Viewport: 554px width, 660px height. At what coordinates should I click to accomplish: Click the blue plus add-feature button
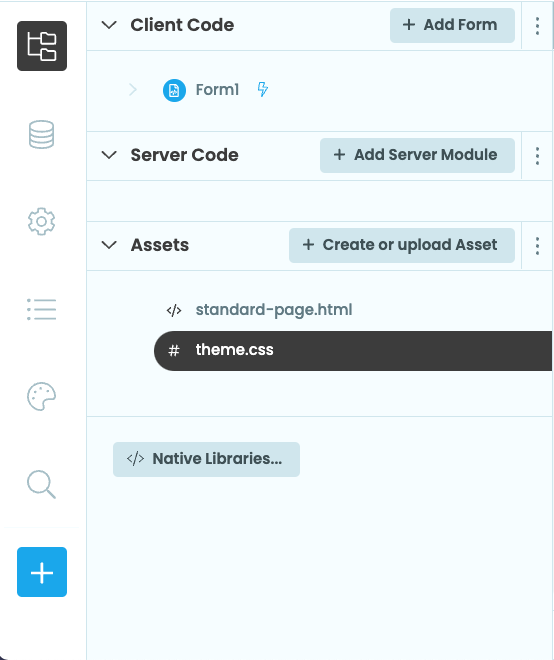pyautogui.click(x=42, y=572)
